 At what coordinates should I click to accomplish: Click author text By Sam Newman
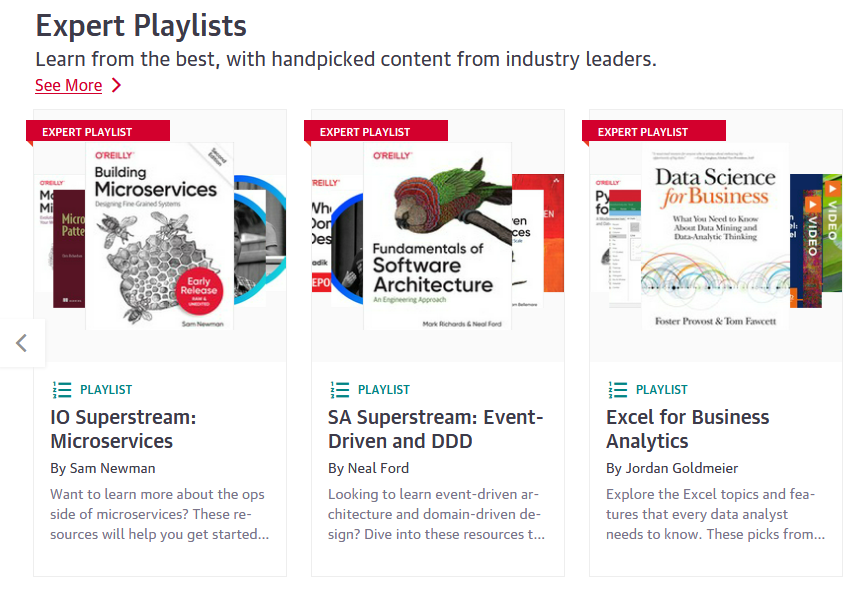[103, 468]
